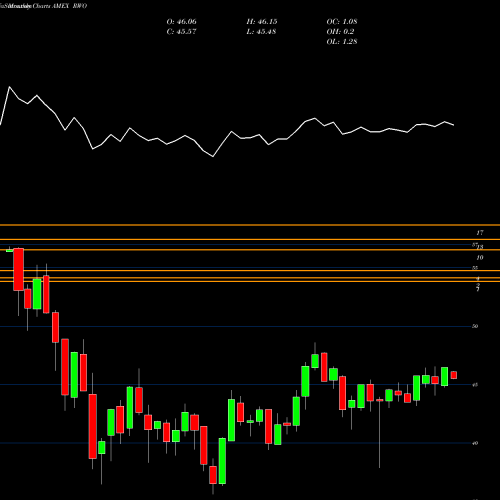Click the AMEX chart title text
The image size is (500, 500).
point(61,6)
